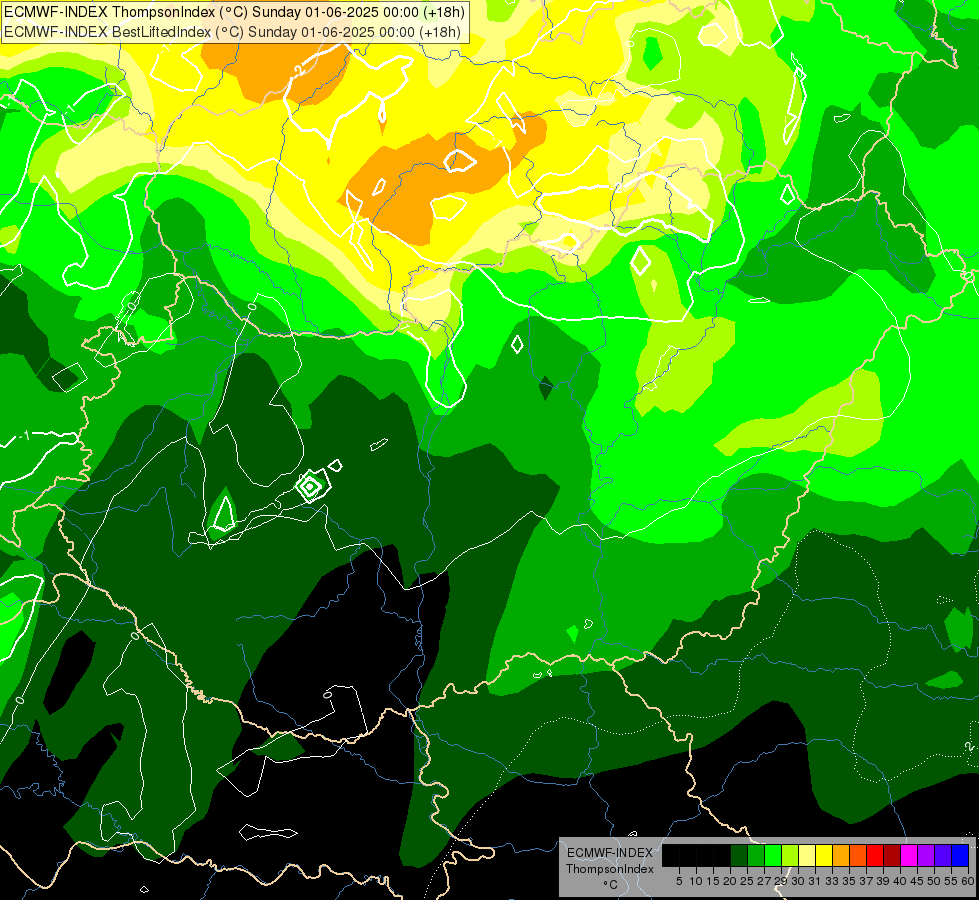
Task: Click the dark green legend swatch
Action: click(739, 855)
